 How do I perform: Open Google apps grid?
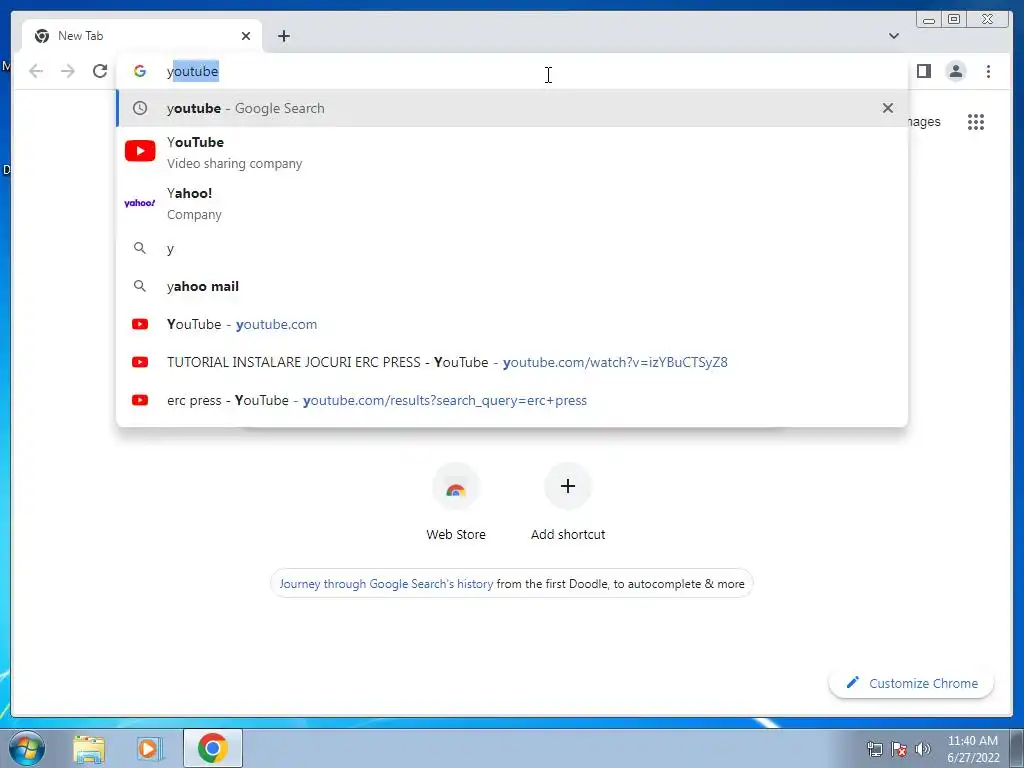(x=976, y=122)
